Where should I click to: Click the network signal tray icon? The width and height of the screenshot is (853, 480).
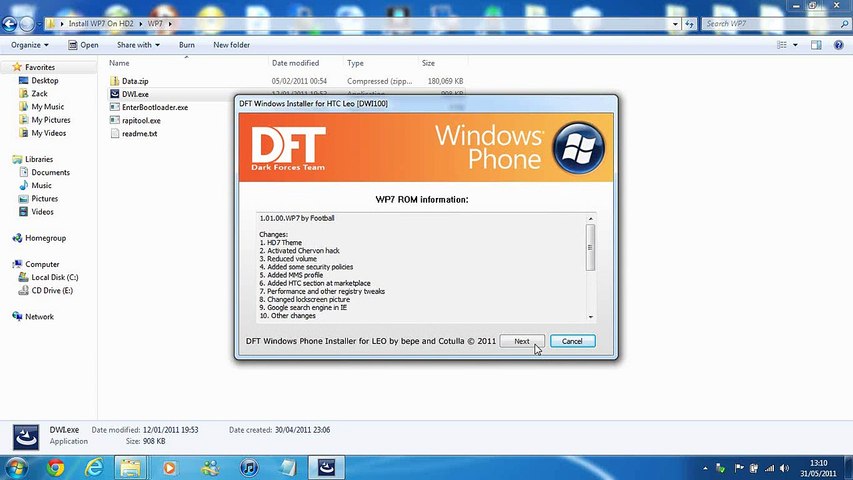pos(769,468)
